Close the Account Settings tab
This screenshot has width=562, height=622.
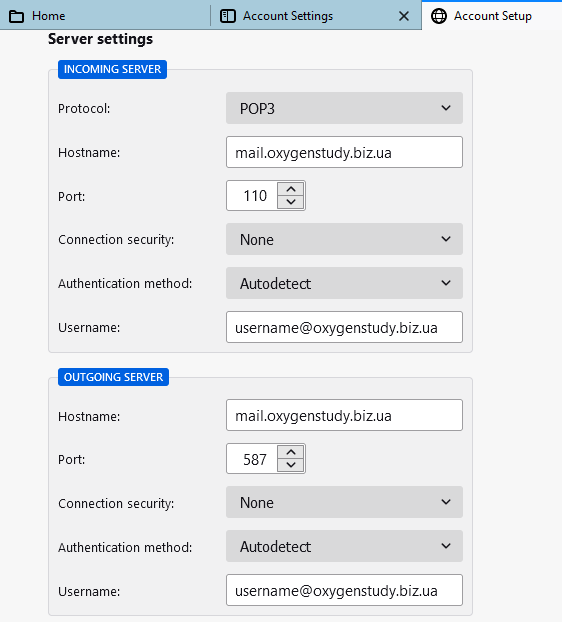(404, 16)
